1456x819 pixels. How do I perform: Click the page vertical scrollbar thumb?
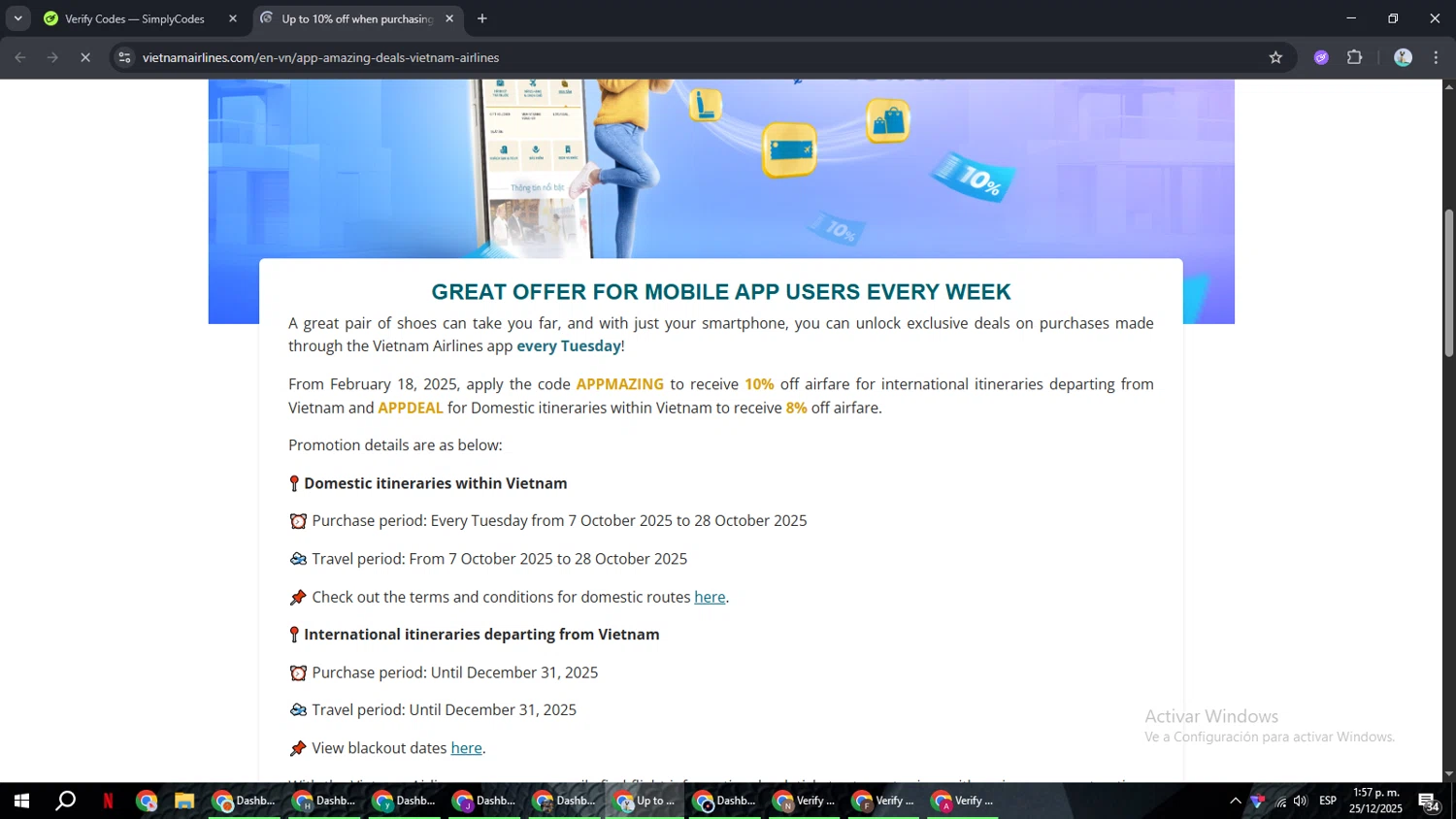[1448, 282]
